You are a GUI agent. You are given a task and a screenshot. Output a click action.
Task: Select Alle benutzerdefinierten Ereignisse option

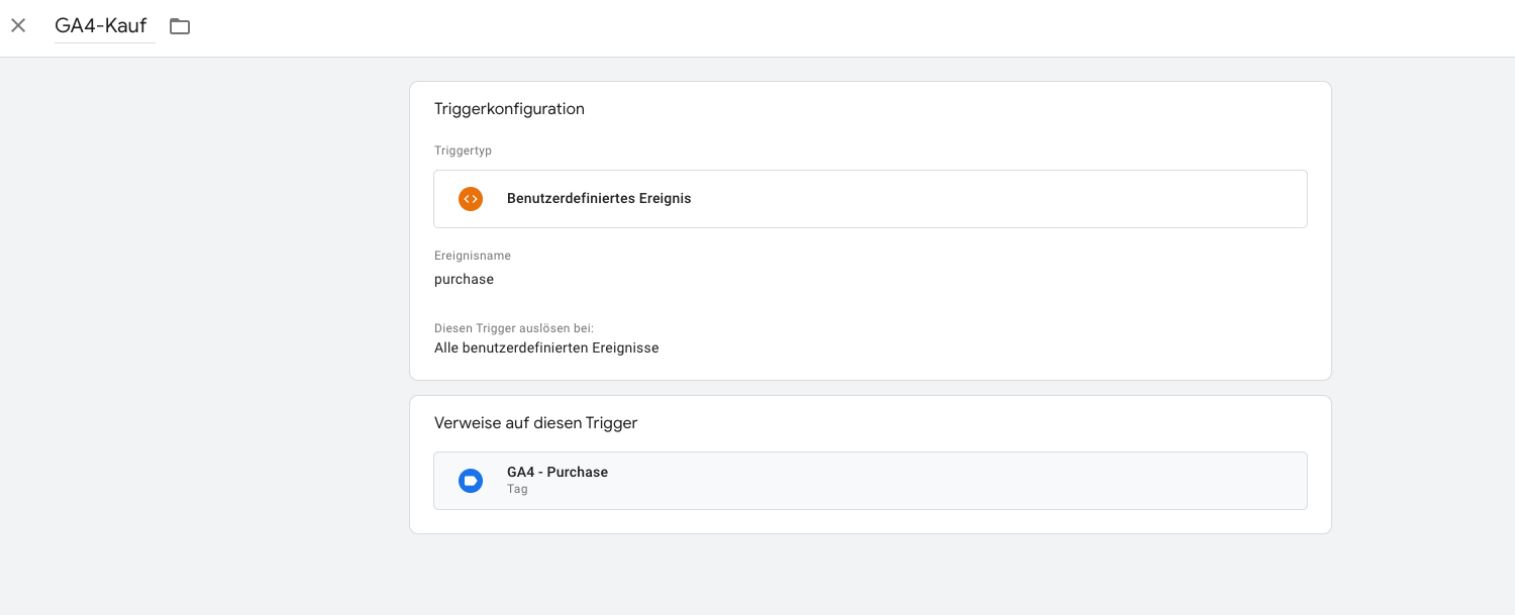coord(546,348)
